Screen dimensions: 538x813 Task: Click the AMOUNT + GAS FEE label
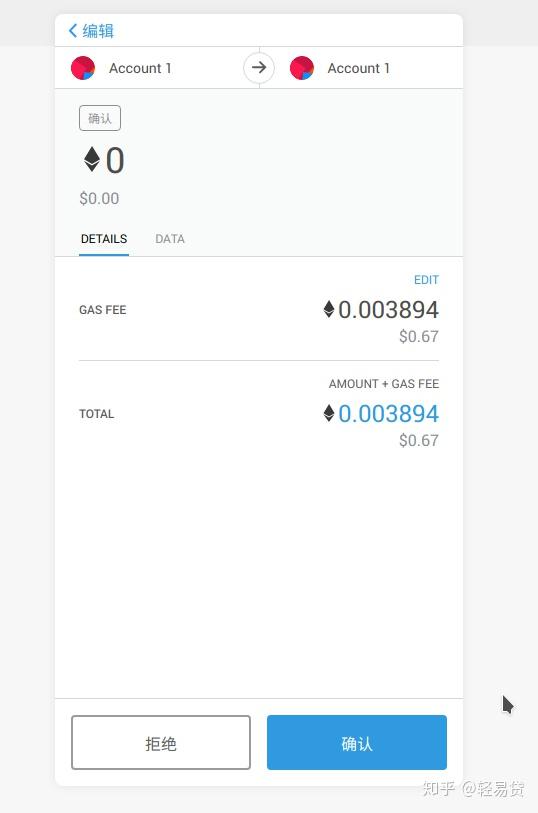point(384,384)
